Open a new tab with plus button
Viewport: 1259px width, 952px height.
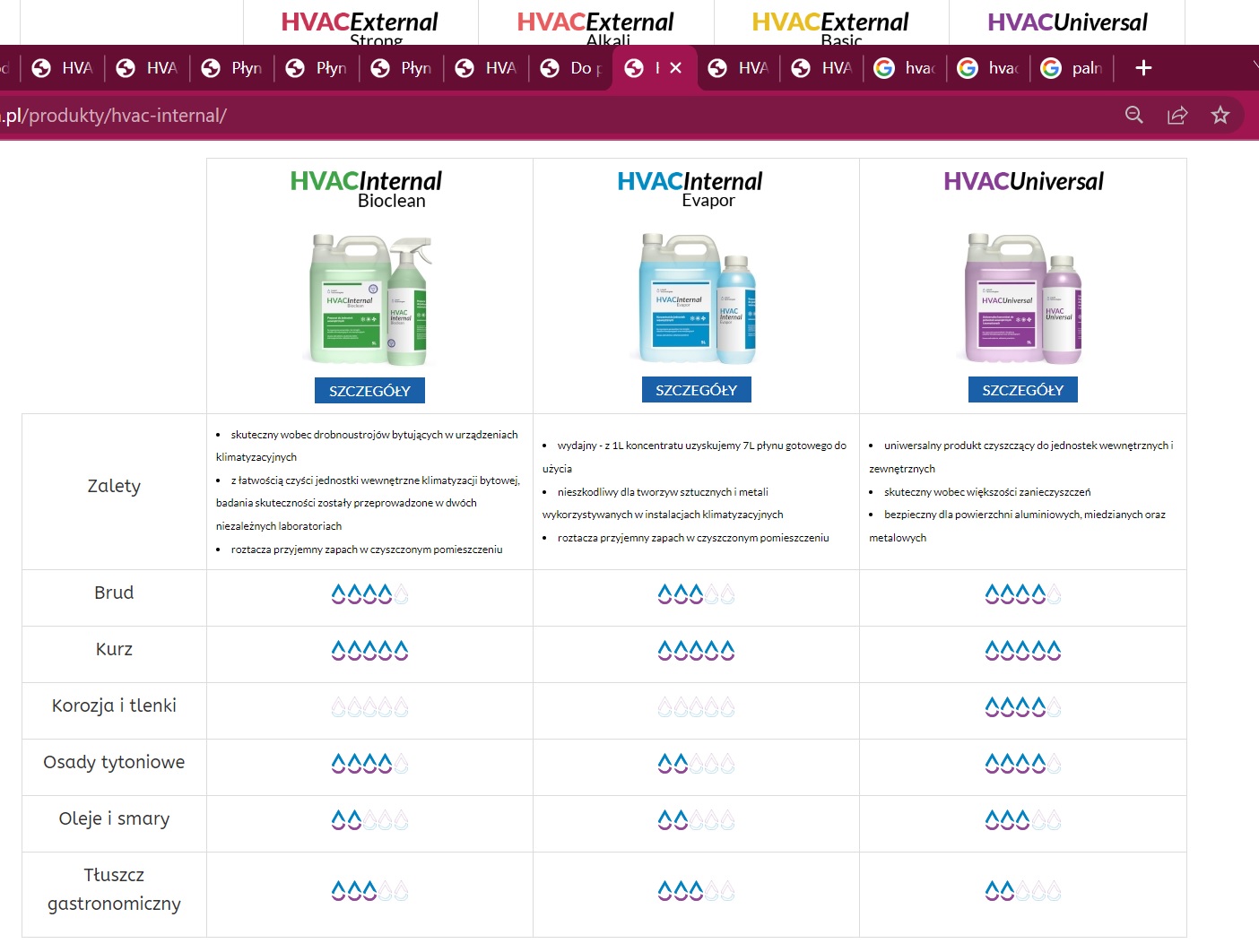pos(1143,68)
